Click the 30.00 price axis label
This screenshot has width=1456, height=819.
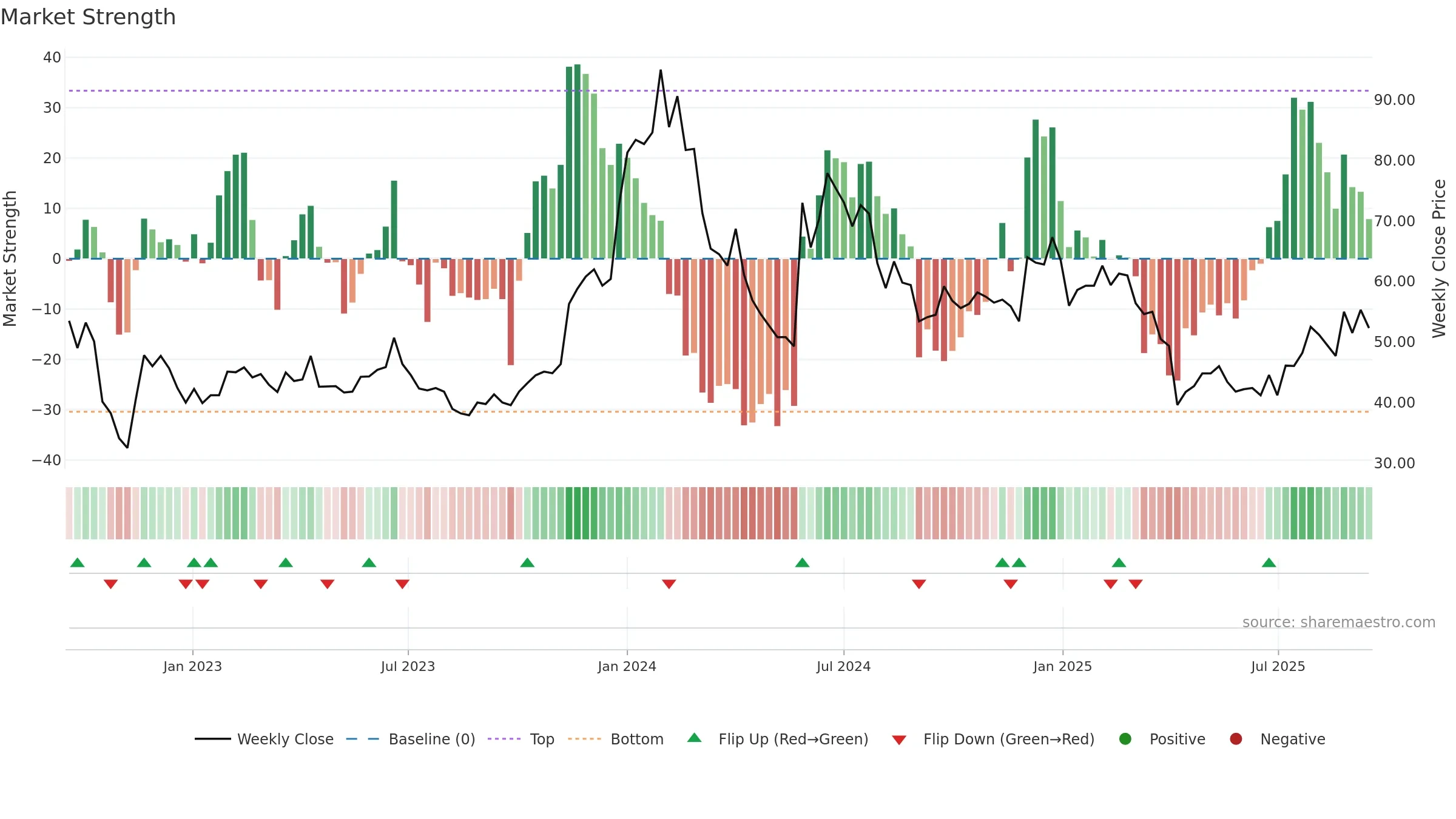coord(1394,463)
